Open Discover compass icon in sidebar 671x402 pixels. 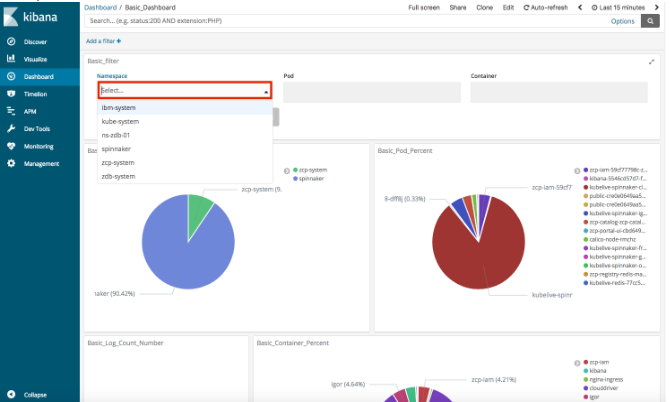(11, 42)
